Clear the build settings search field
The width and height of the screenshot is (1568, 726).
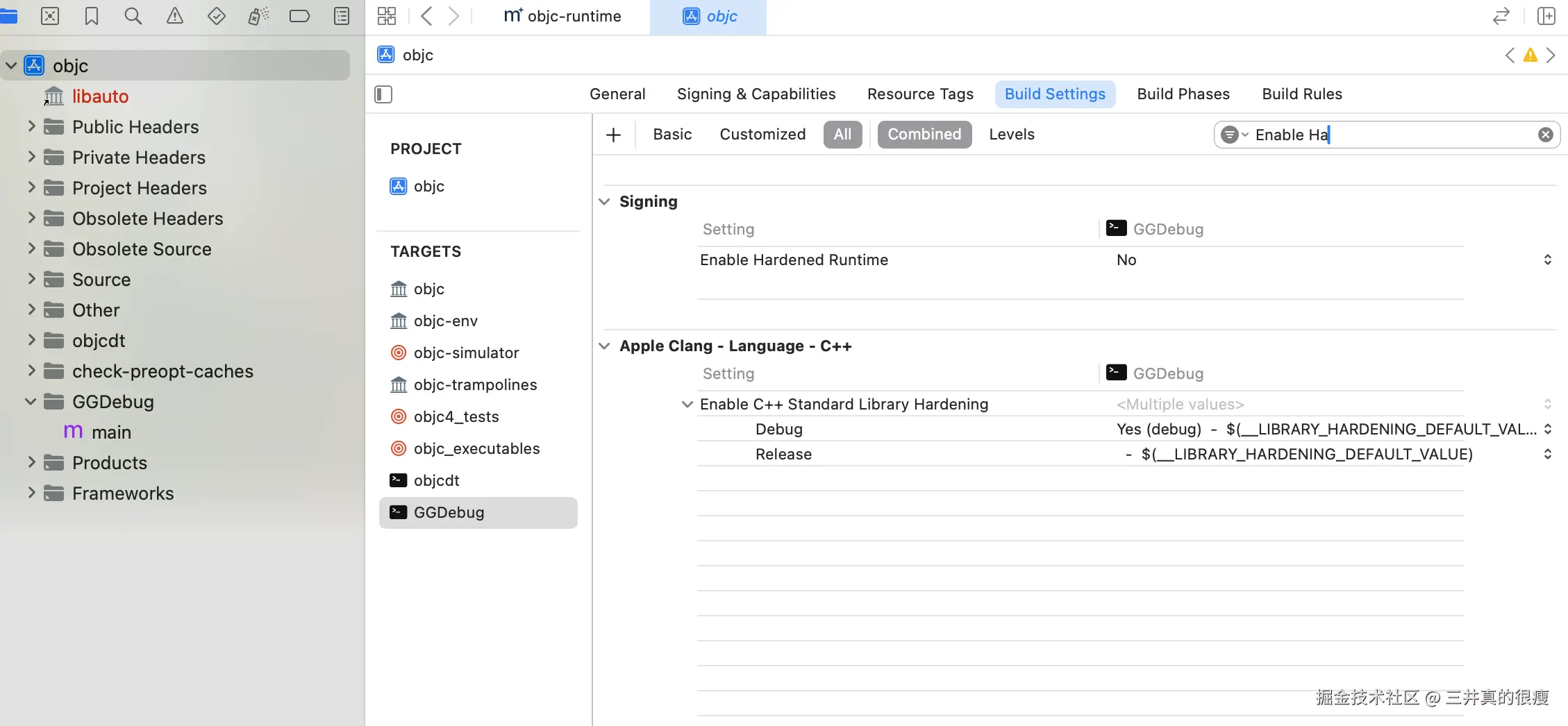pos(1545,135)
